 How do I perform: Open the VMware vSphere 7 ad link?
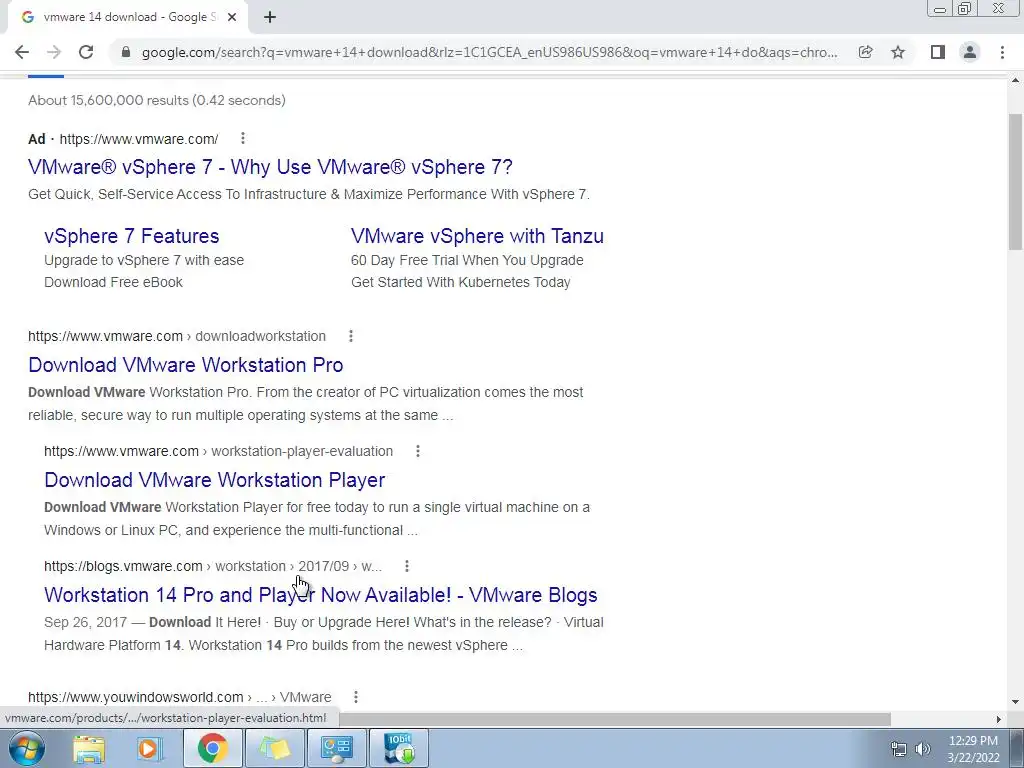tap(270, 167)
